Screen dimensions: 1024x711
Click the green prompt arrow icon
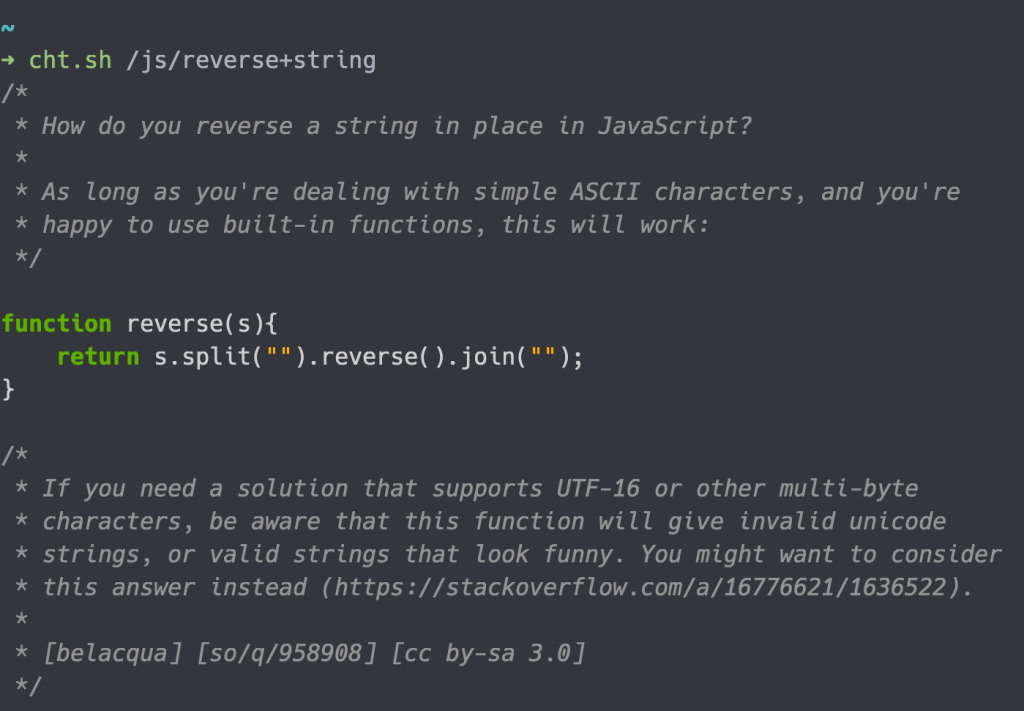pos(8,61)
